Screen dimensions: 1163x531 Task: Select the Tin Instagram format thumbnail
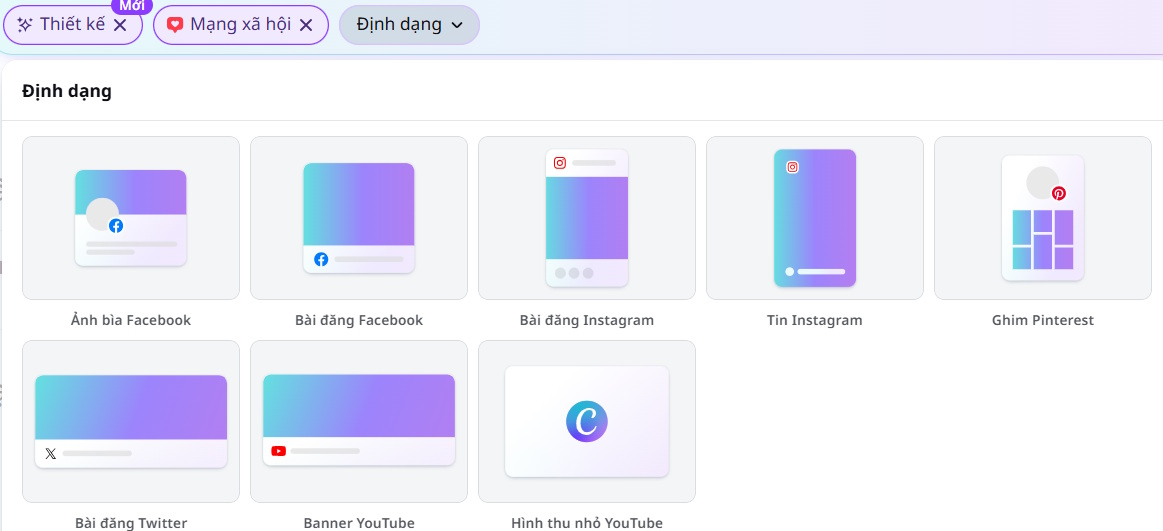click(x=814, y=218)
